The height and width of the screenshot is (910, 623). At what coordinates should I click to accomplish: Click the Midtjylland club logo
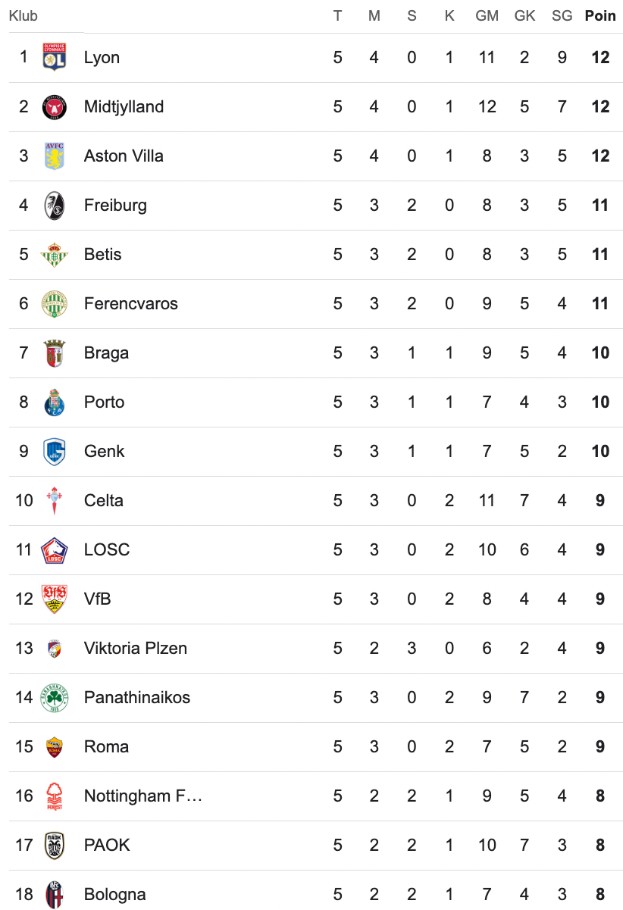click(x=54, y=107)
